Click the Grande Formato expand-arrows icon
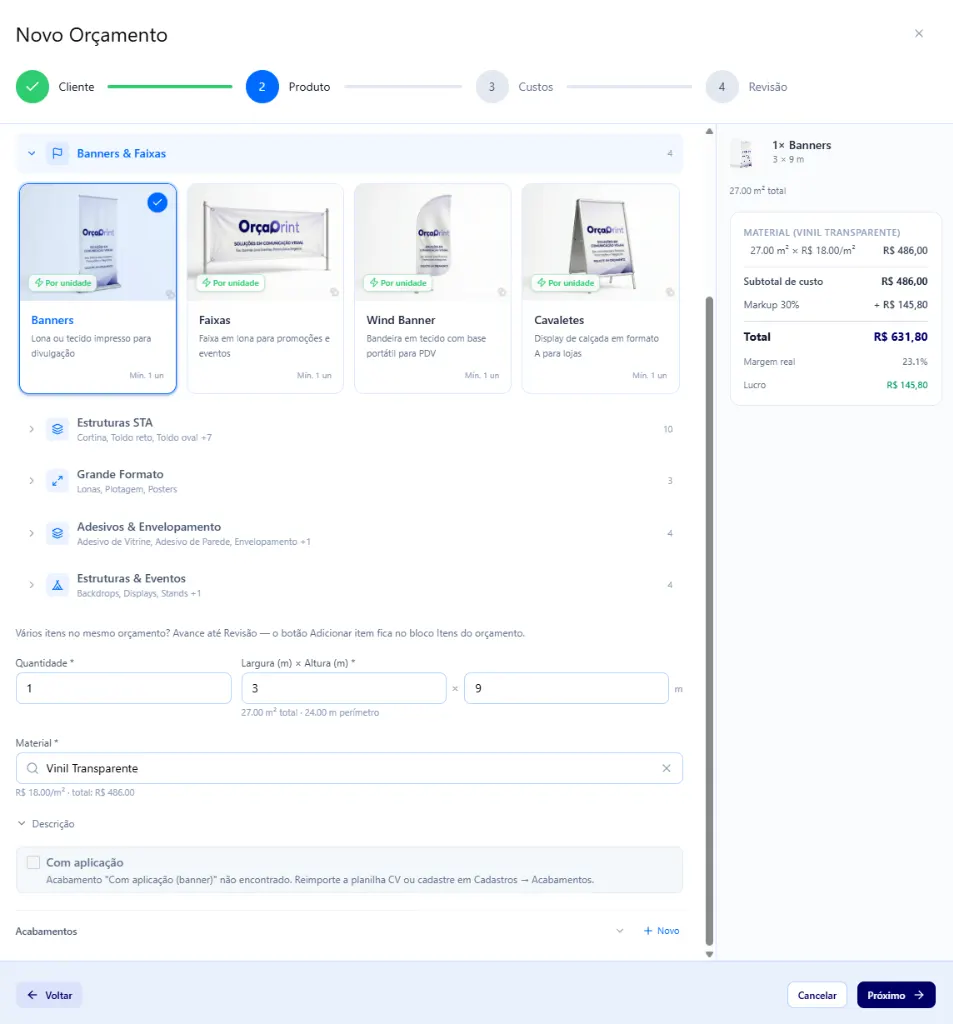Screen dimensions: 953x1024 57,481
